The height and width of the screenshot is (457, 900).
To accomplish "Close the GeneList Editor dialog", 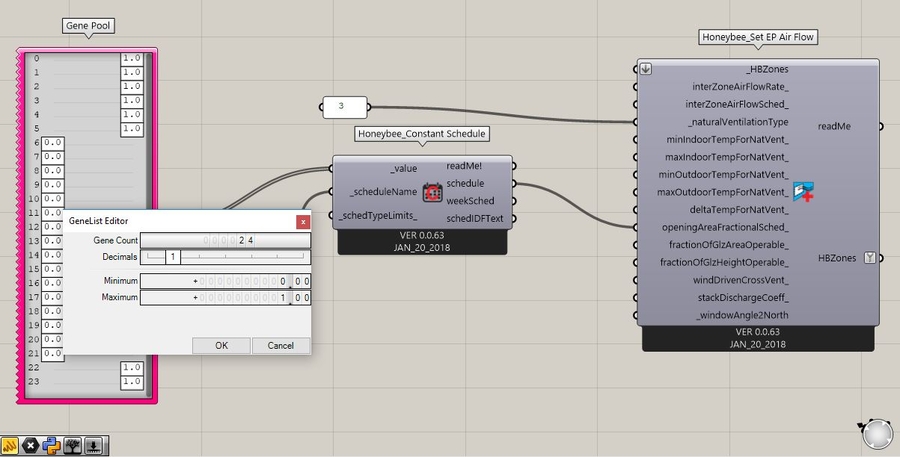I will [303, 221].
